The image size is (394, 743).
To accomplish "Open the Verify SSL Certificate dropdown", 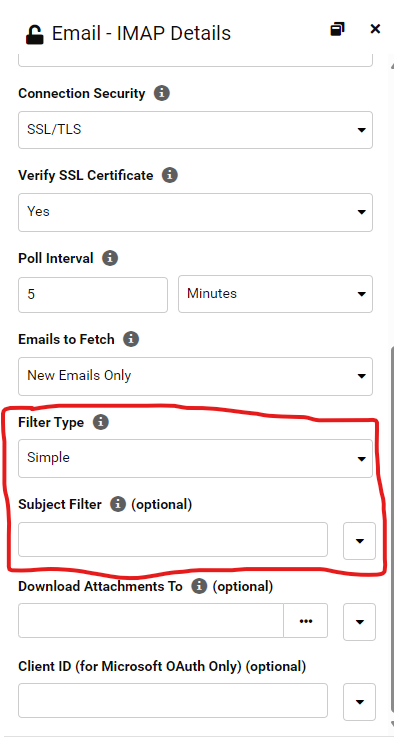I will (x=195, y=212).
